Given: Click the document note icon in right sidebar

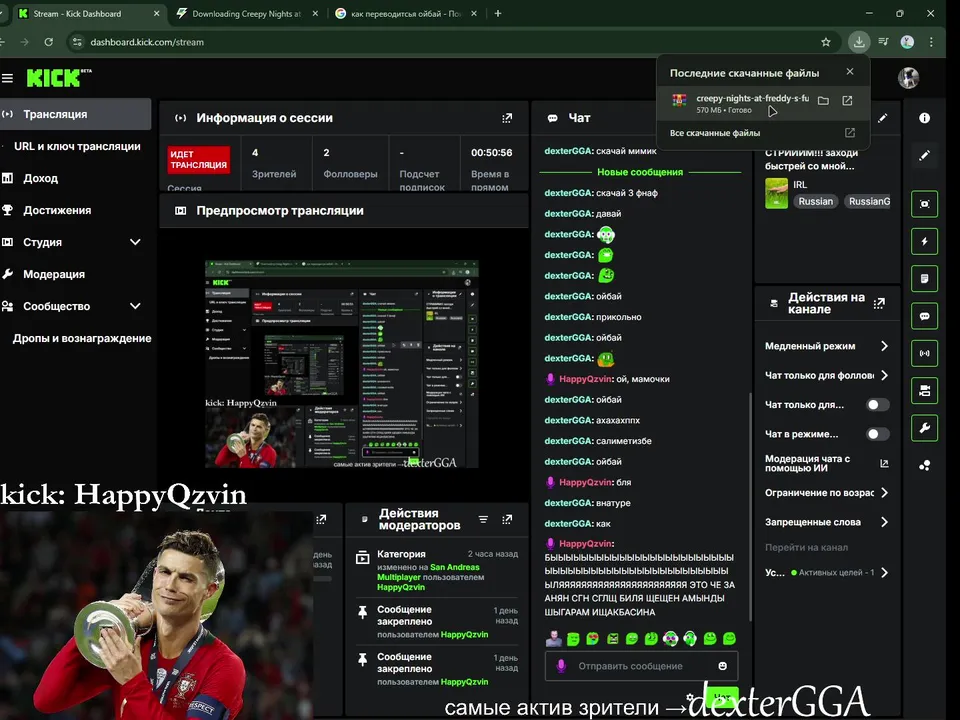Looking at the screenshot, I should tap(924, 279).
